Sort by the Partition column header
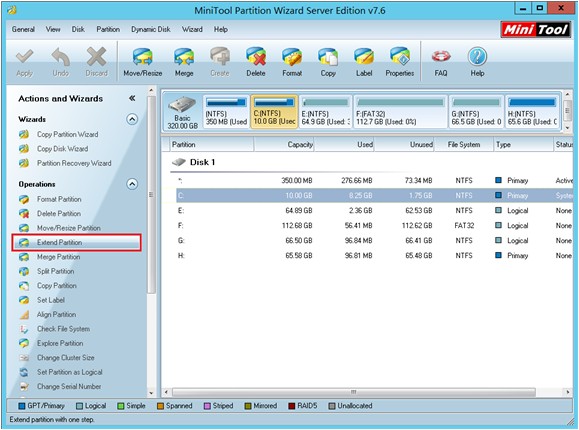 212,144
